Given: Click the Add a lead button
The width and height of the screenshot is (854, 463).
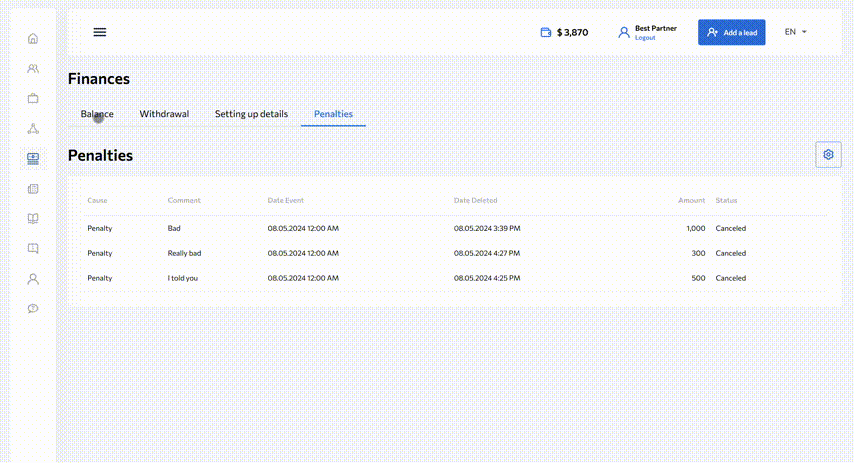Looking at the screenshot, I should pyautogui.click(x=731, y=33).
